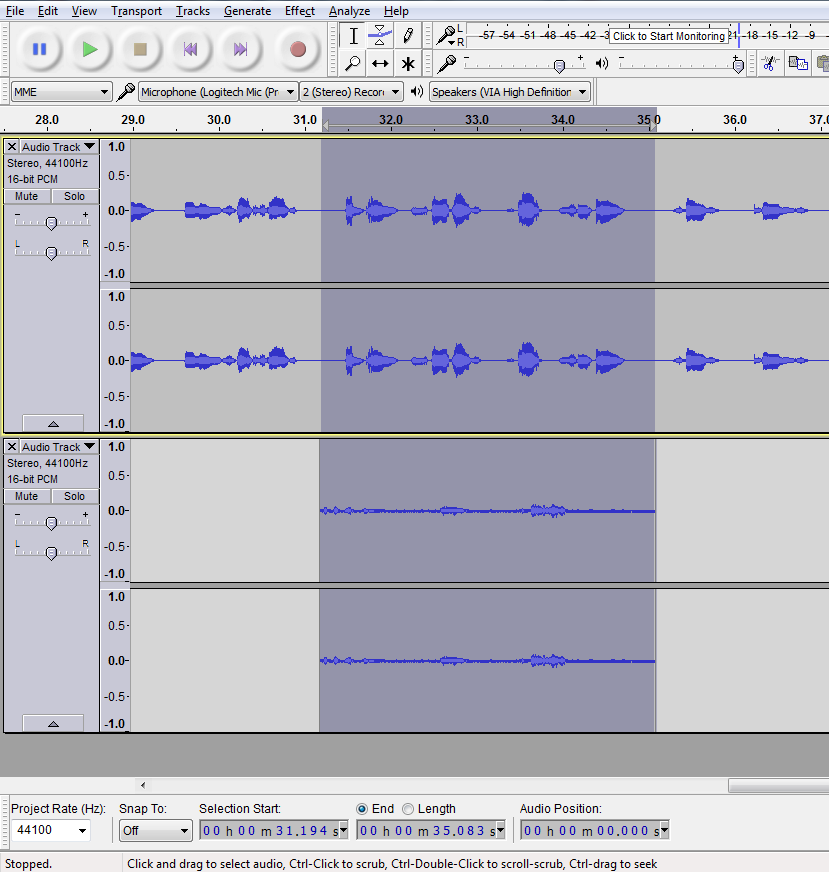
Task: Click the Pause transport button
Action: click(x=39, y=49)
